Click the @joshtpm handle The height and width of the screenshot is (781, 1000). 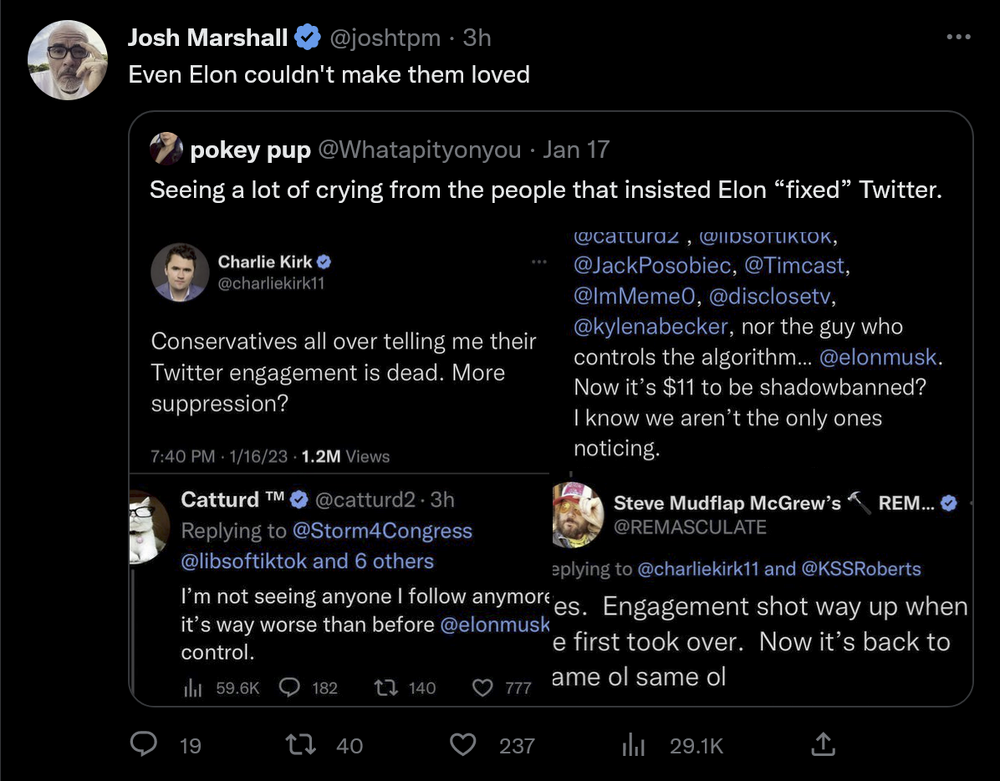[384, 38]
